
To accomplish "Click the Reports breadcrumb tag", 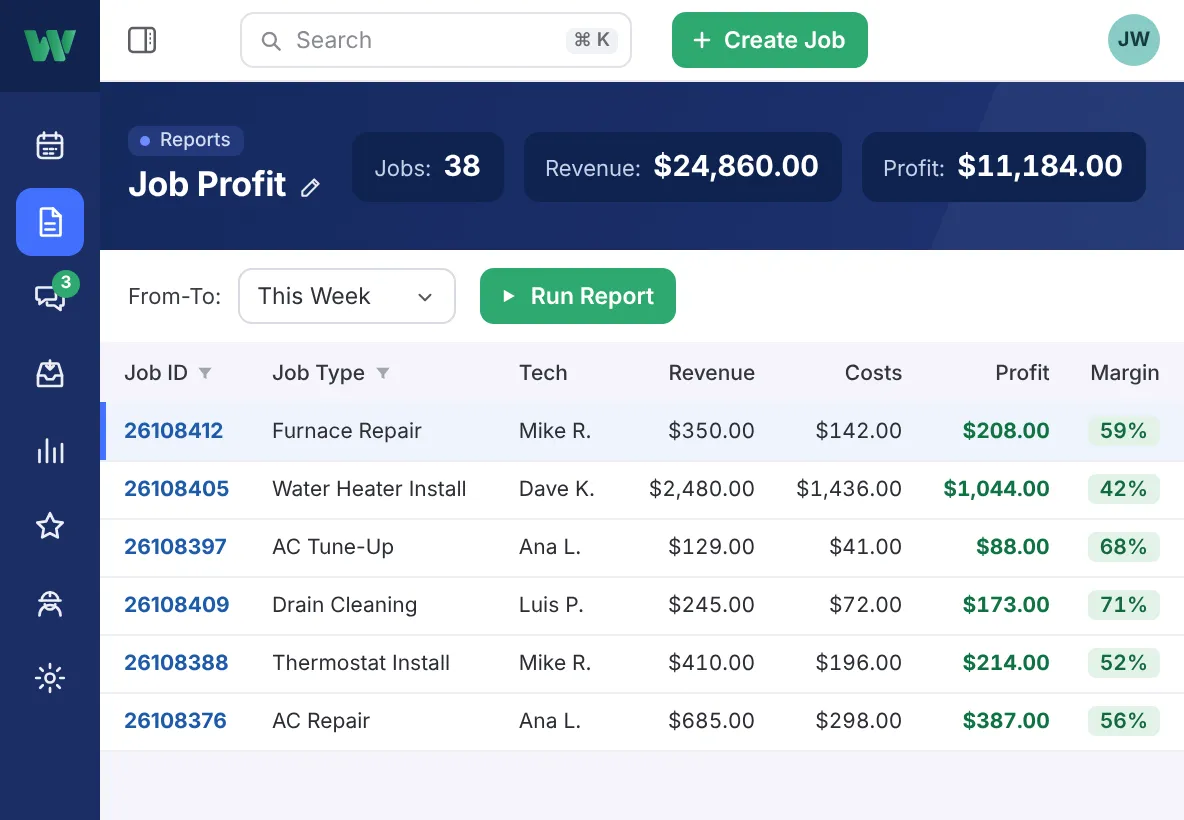I will (186, 140).
